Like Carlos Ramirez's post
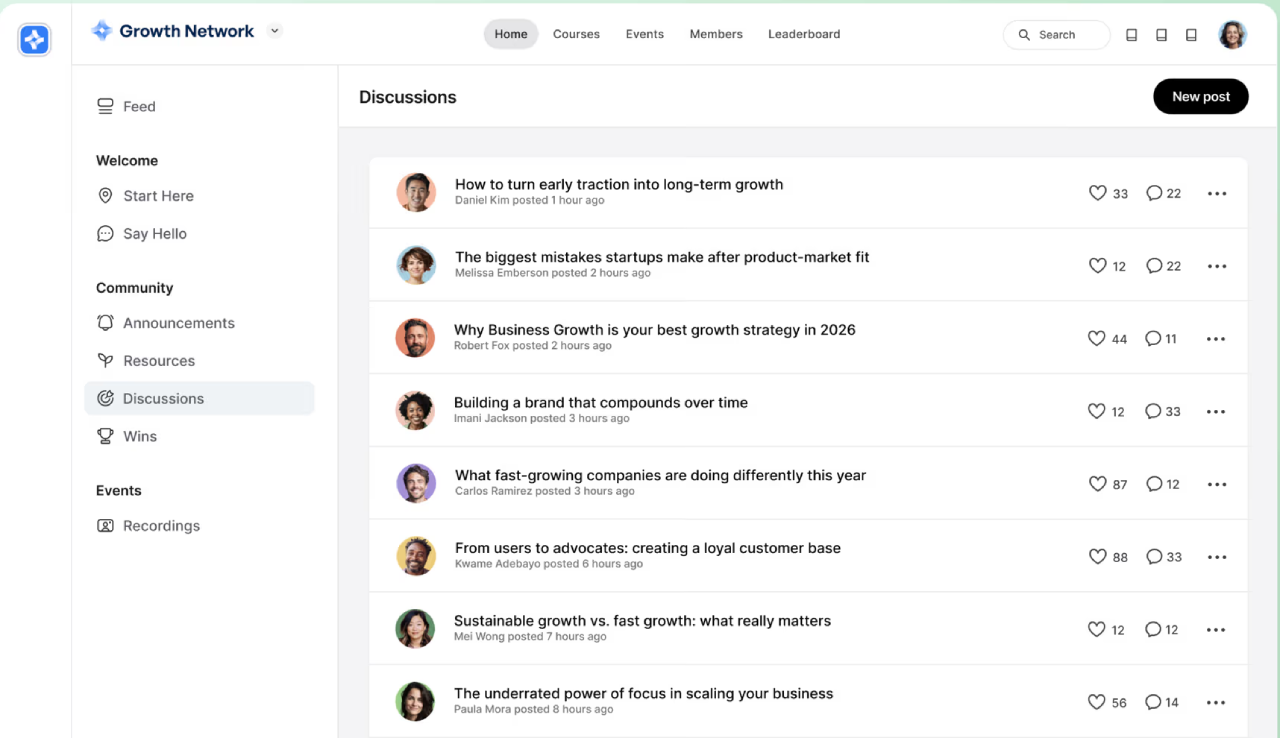1280x738 pixels. click(x=1097, y=484)
